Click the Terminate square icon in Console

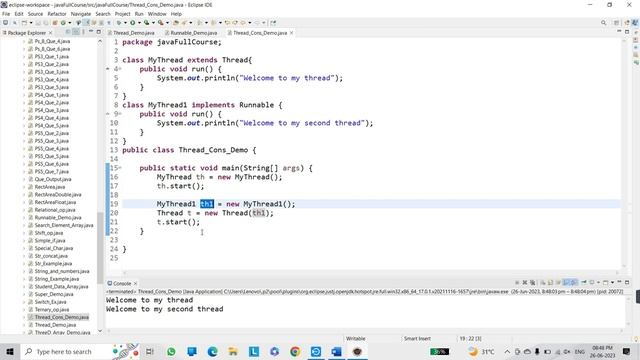click(517, 282)
